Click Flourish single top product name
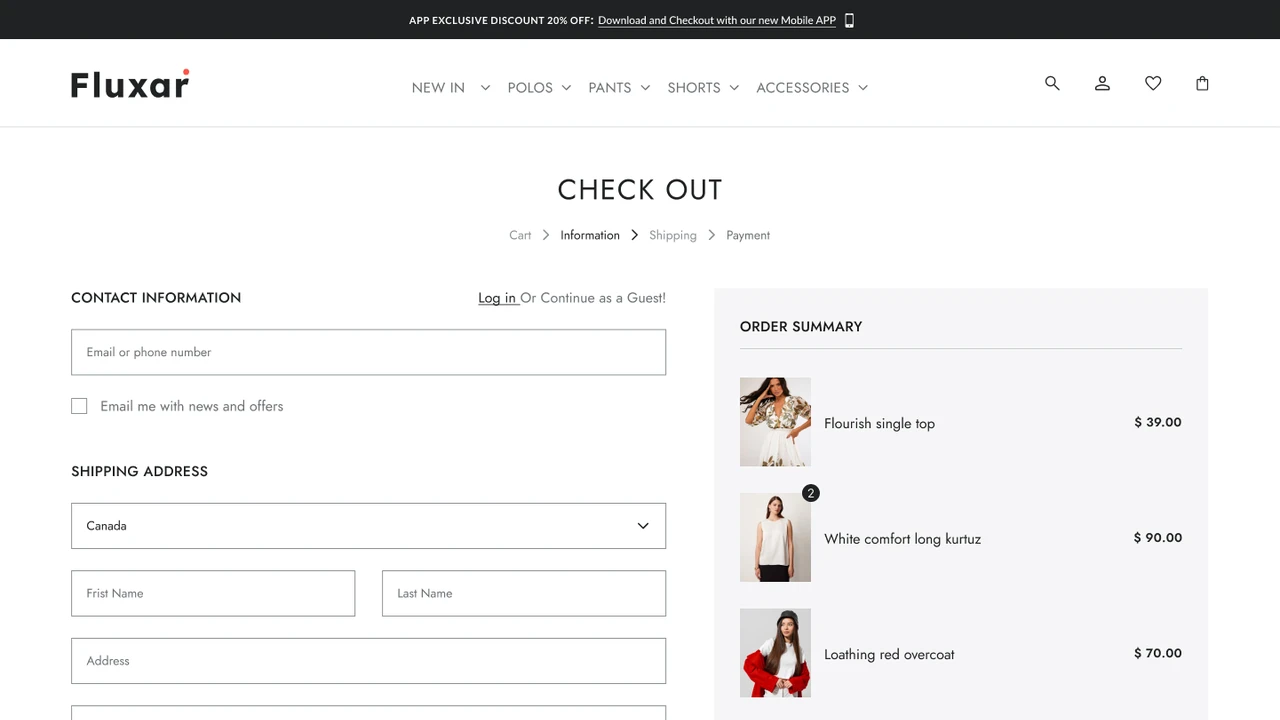Image resolution: width=1280 pixels, height=720 pixels. click(x=879, y=423)
